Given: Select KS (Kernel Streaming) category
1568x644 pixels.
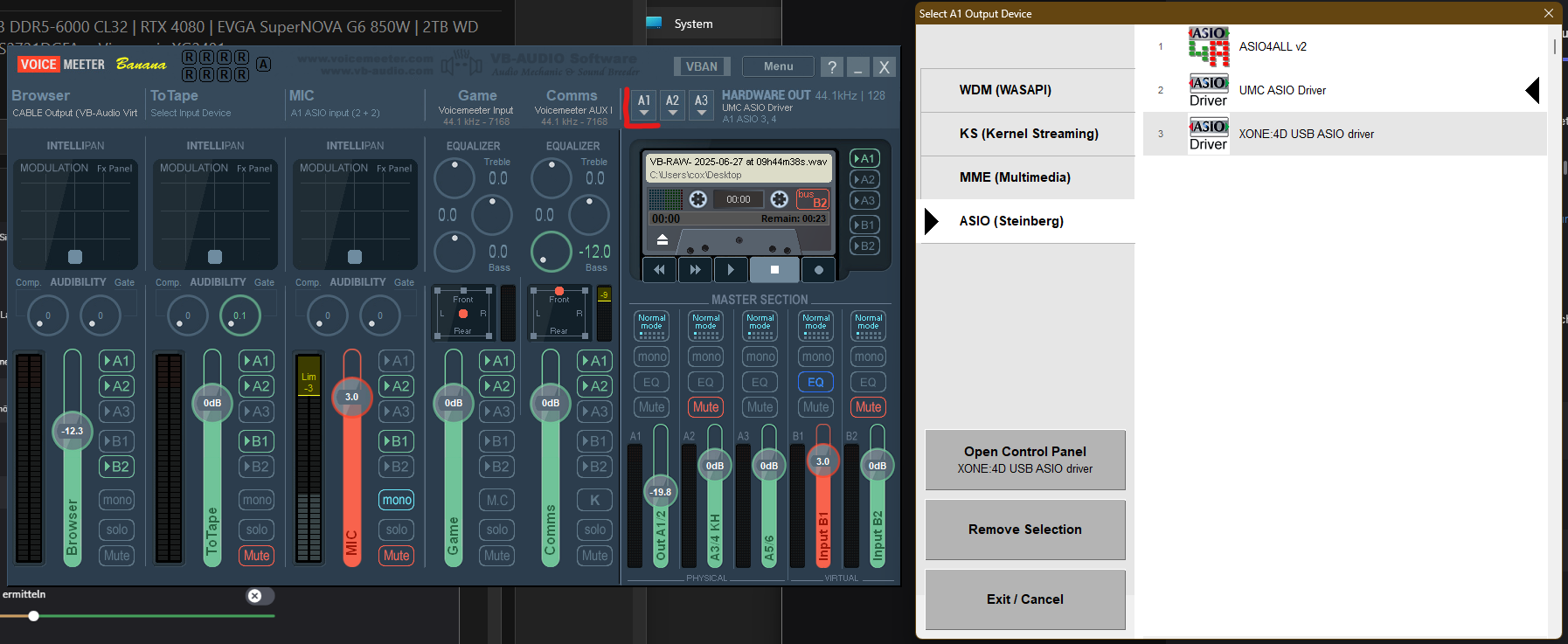Looking at the screenshot, I should (1027, 134).
